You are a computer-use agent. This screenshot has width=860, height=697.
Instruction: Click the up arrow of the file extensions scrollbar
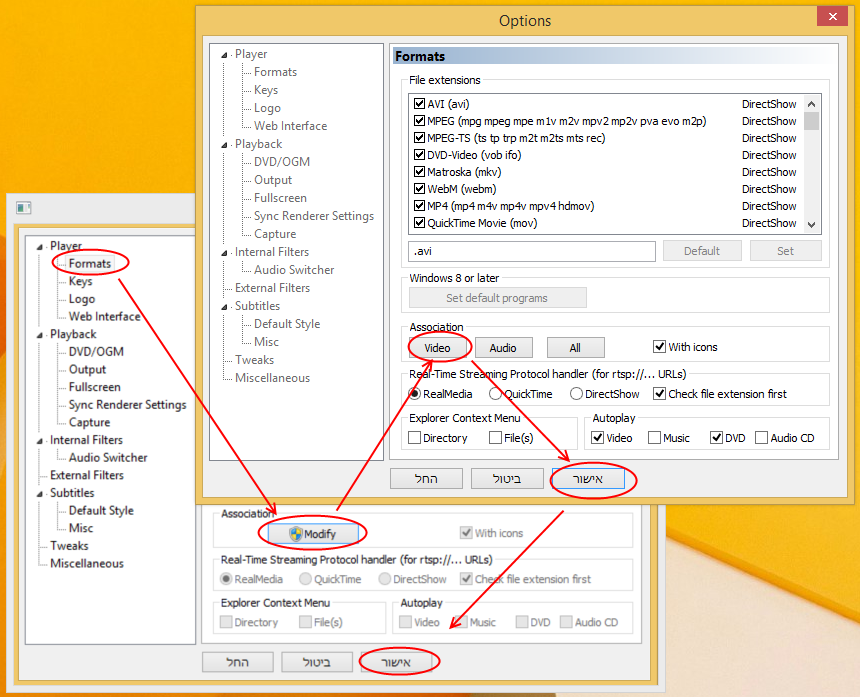click(811, 103)
